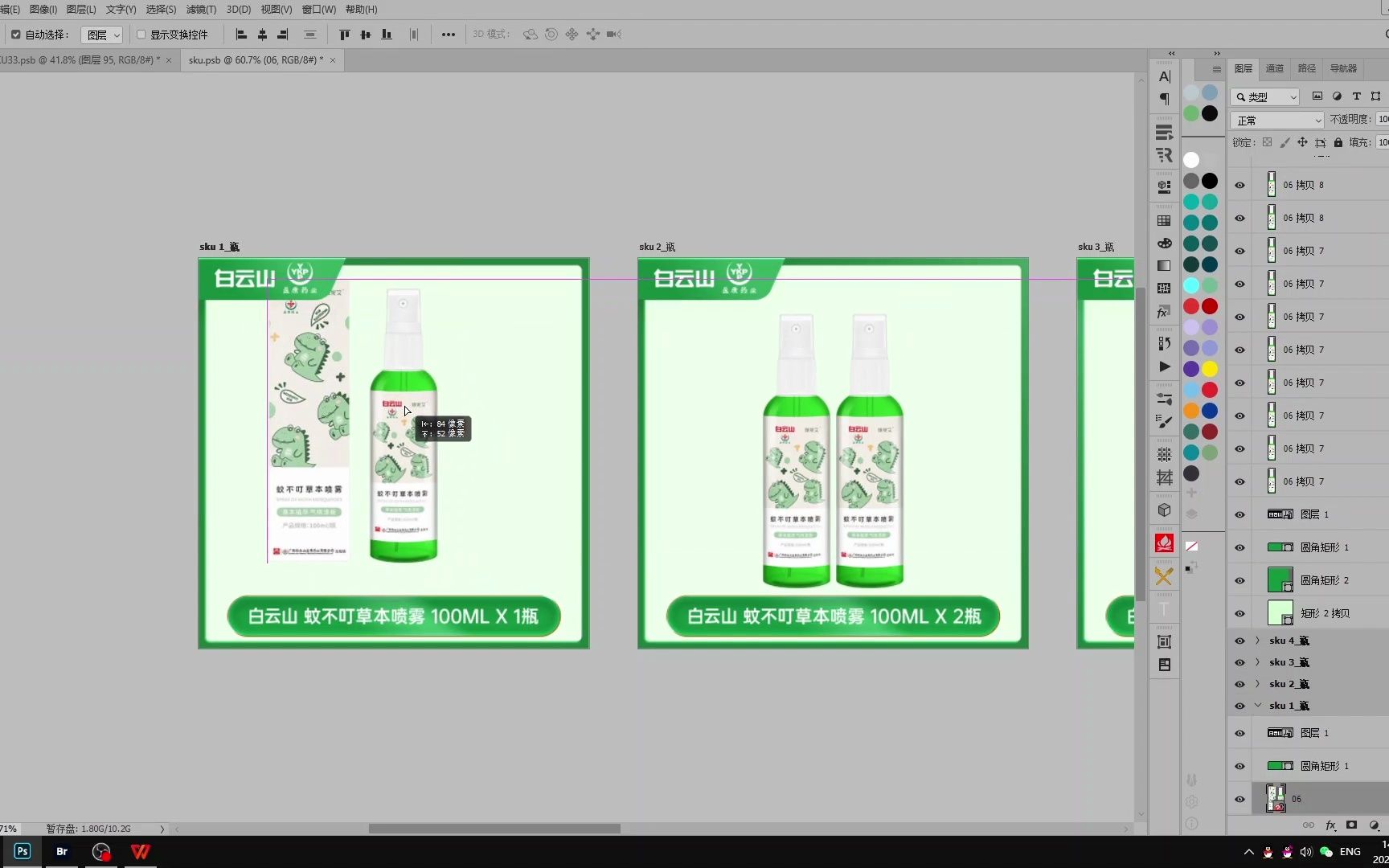Viewport: 1389px width, 868px height.
Task: Add layer style fx at panel bottom
Action: 1330,825
